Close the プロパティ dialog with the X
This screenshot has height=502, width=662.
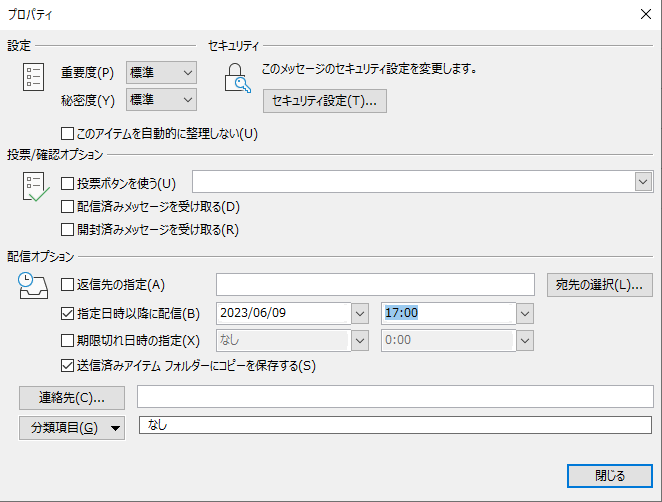(x=646, y=14)
